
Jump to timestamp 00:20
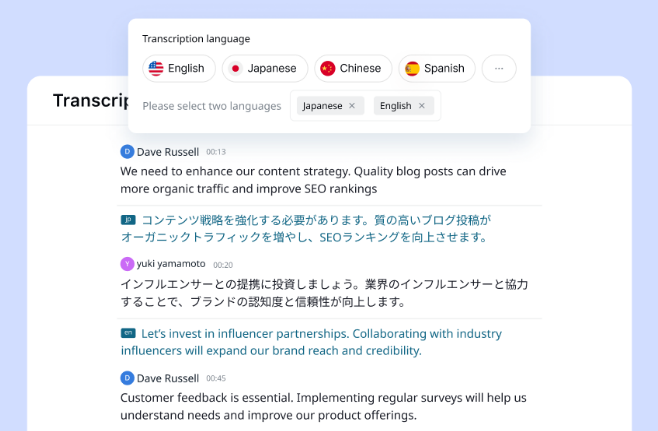[223, 265]
